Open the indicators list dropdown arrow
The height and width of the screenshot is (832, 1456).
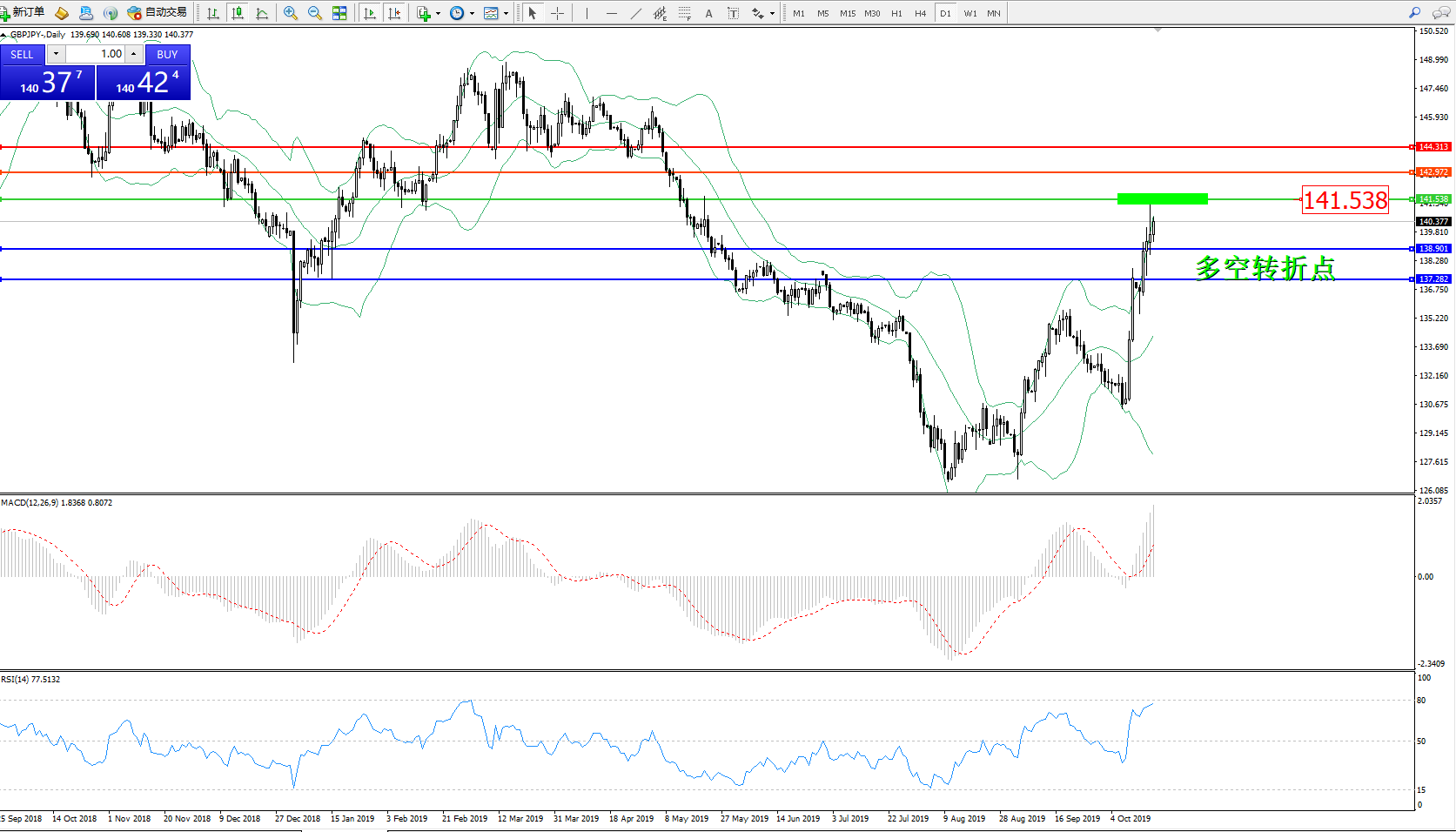[438, 13]
